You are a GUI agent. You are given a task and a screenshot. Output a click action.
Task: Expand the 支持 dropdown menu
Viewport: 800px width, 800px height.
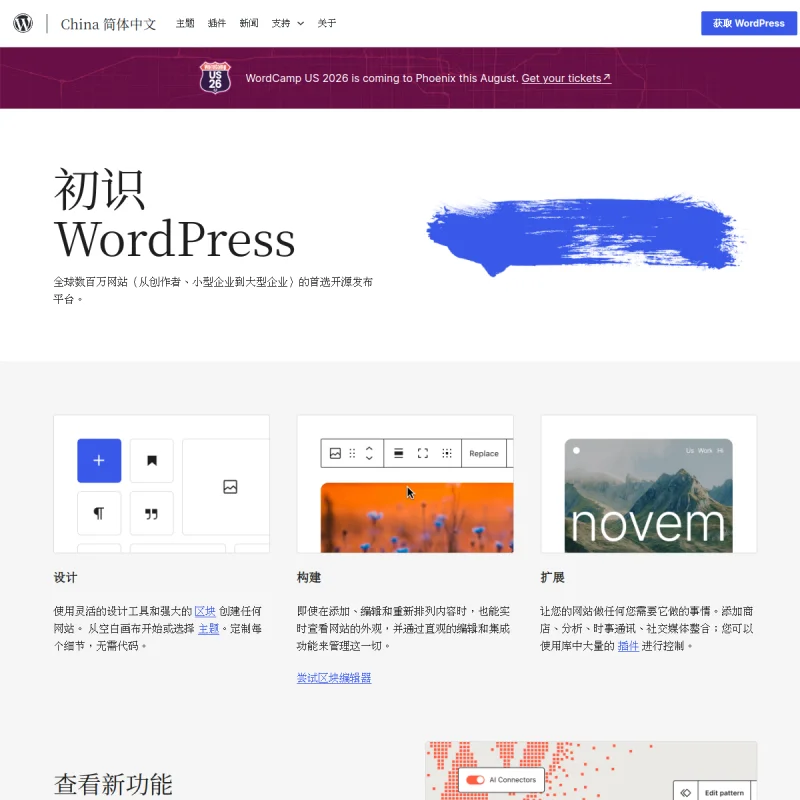pos(288,23)
